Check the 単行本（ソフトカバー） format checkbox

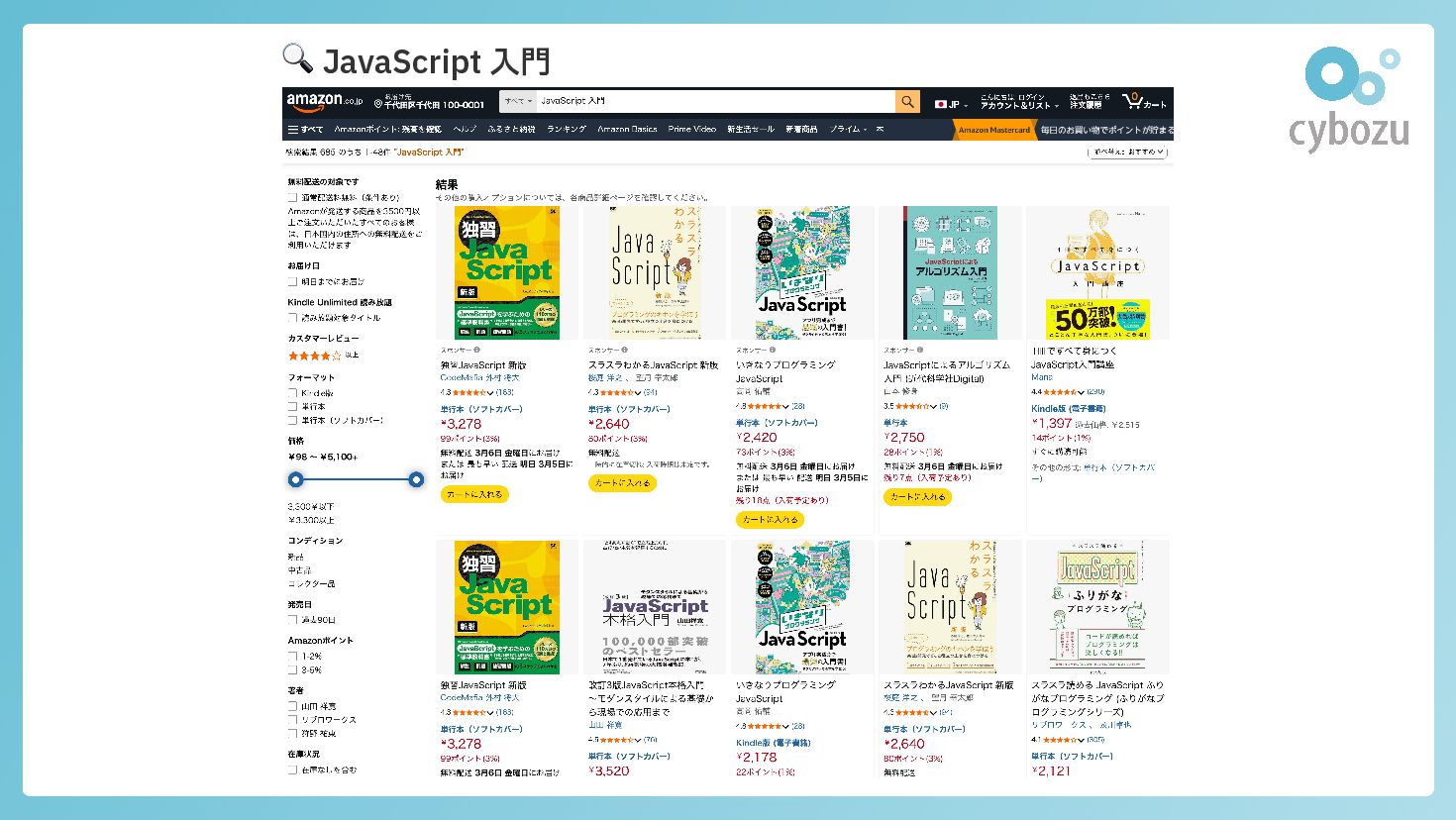292,421
